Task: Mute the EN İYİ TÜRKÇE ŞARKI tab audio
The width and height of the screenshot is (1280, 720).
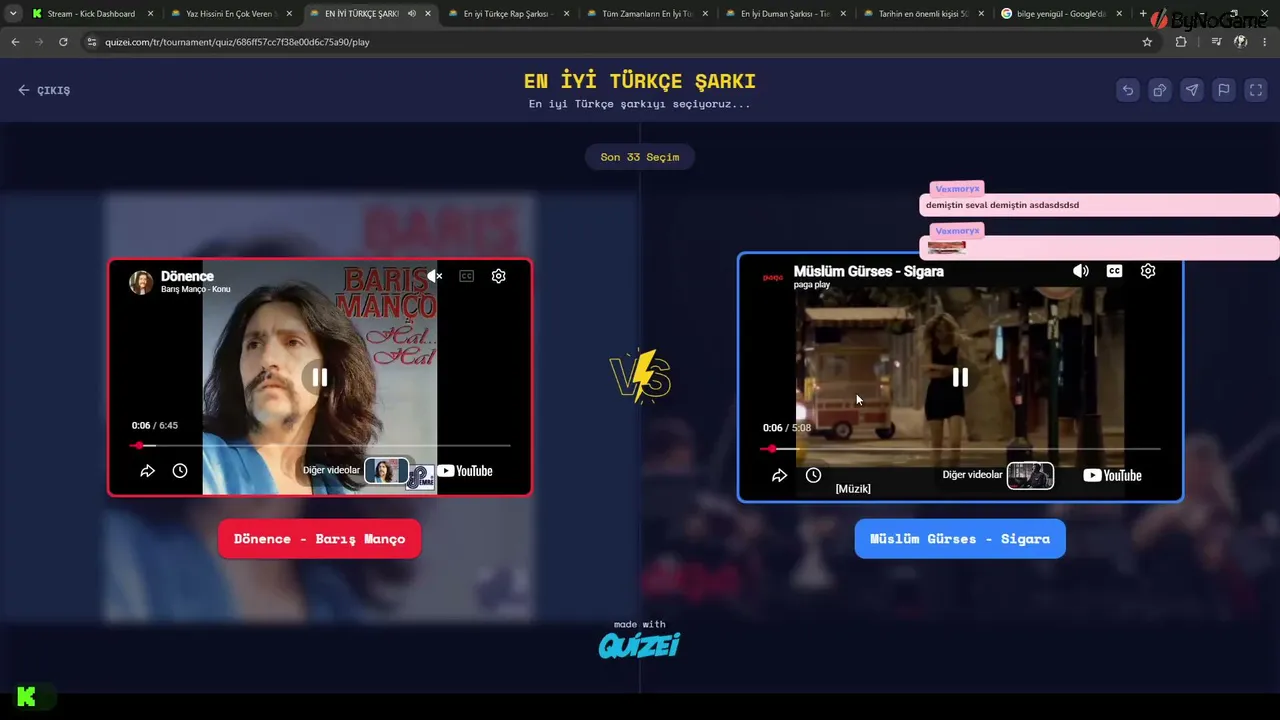Action: [x=411, y=14]
